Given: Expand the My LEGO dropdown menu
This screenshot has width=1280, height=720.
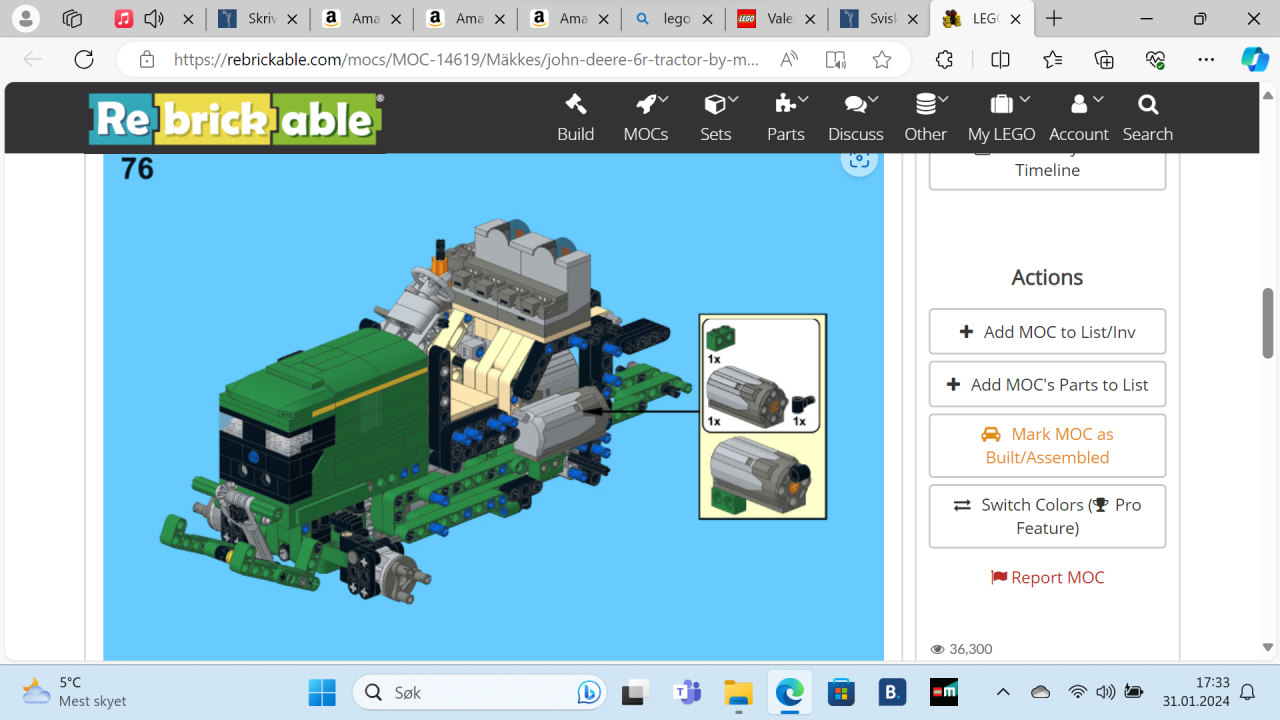Looking at the screenshot, I should click(1001, 118).
